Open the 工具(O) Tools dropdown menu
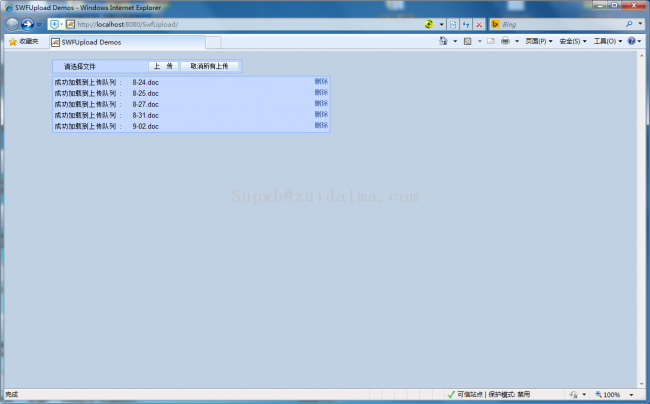Viewport: 650px width, 404px height. (607, 42)
